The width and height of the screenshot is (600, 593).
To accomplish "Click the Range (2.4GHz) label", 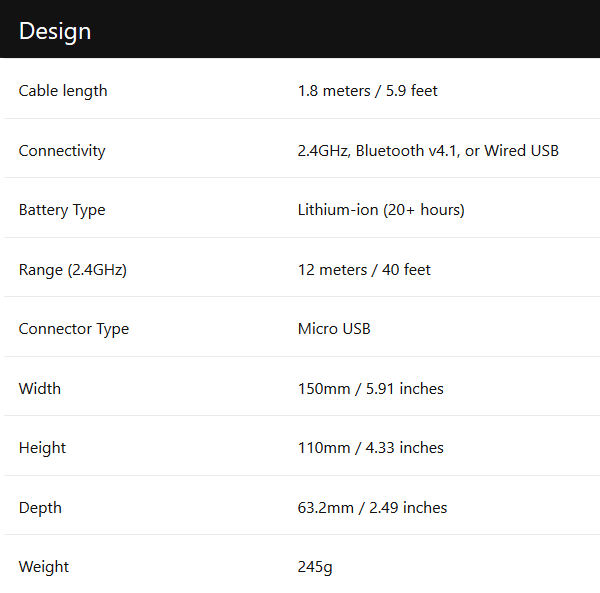I will click(x=73, y=270).
